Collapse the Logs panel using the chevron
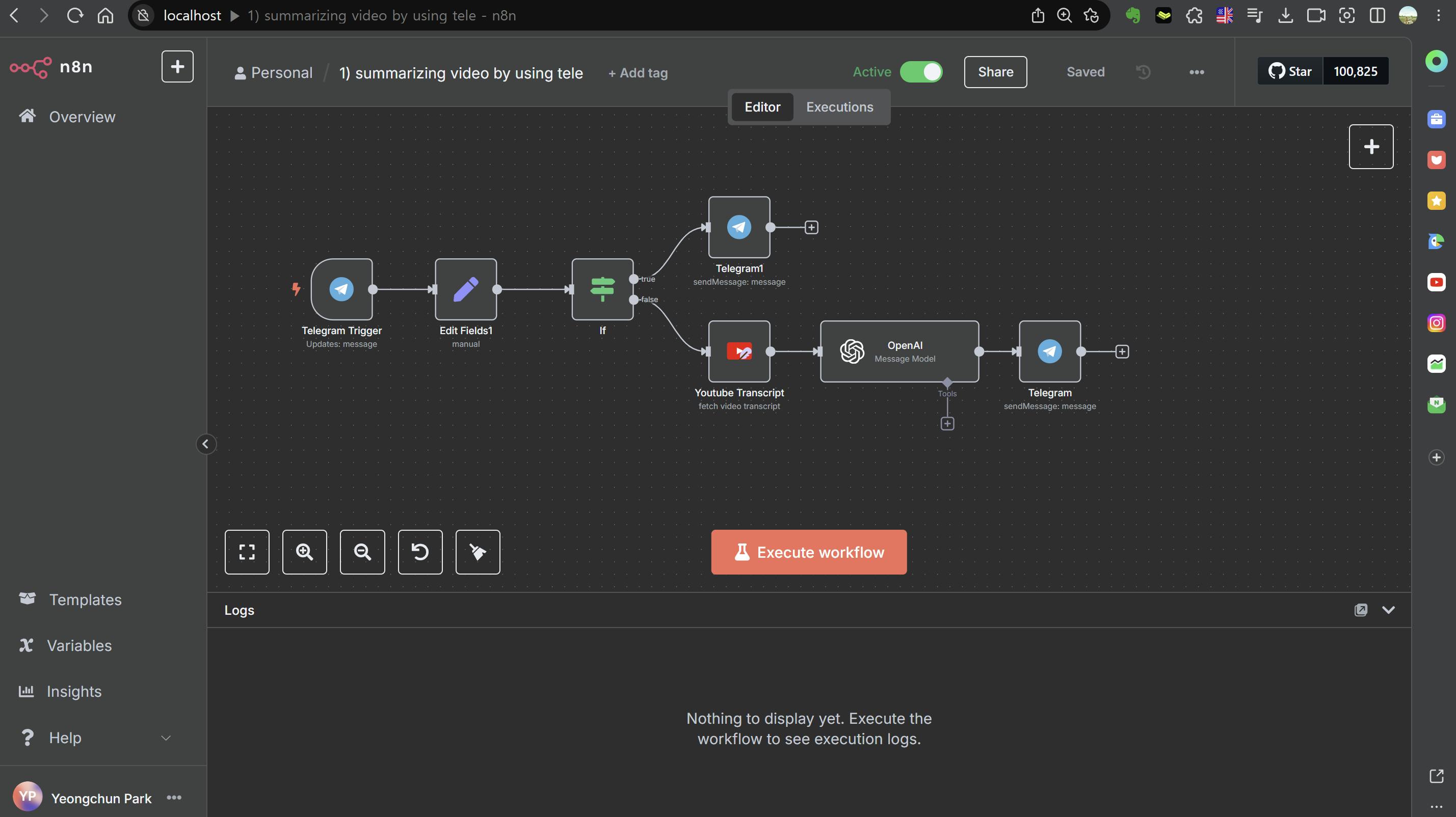The width and height of the screenshot is (1456, 817). click(x=1388, y=610)
